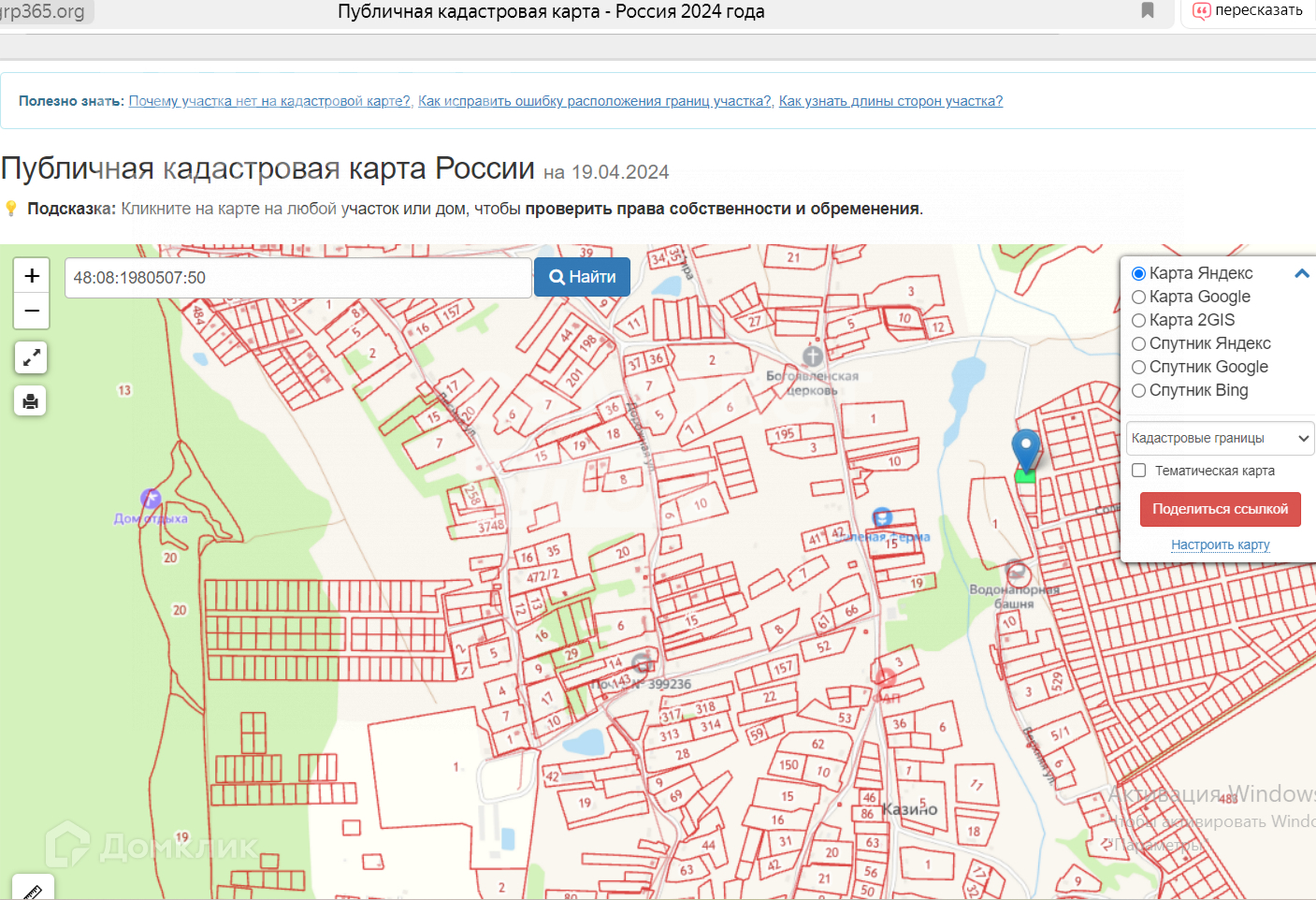Open Настроить карту link
1316x900 pixels.
pos(1220,544)
